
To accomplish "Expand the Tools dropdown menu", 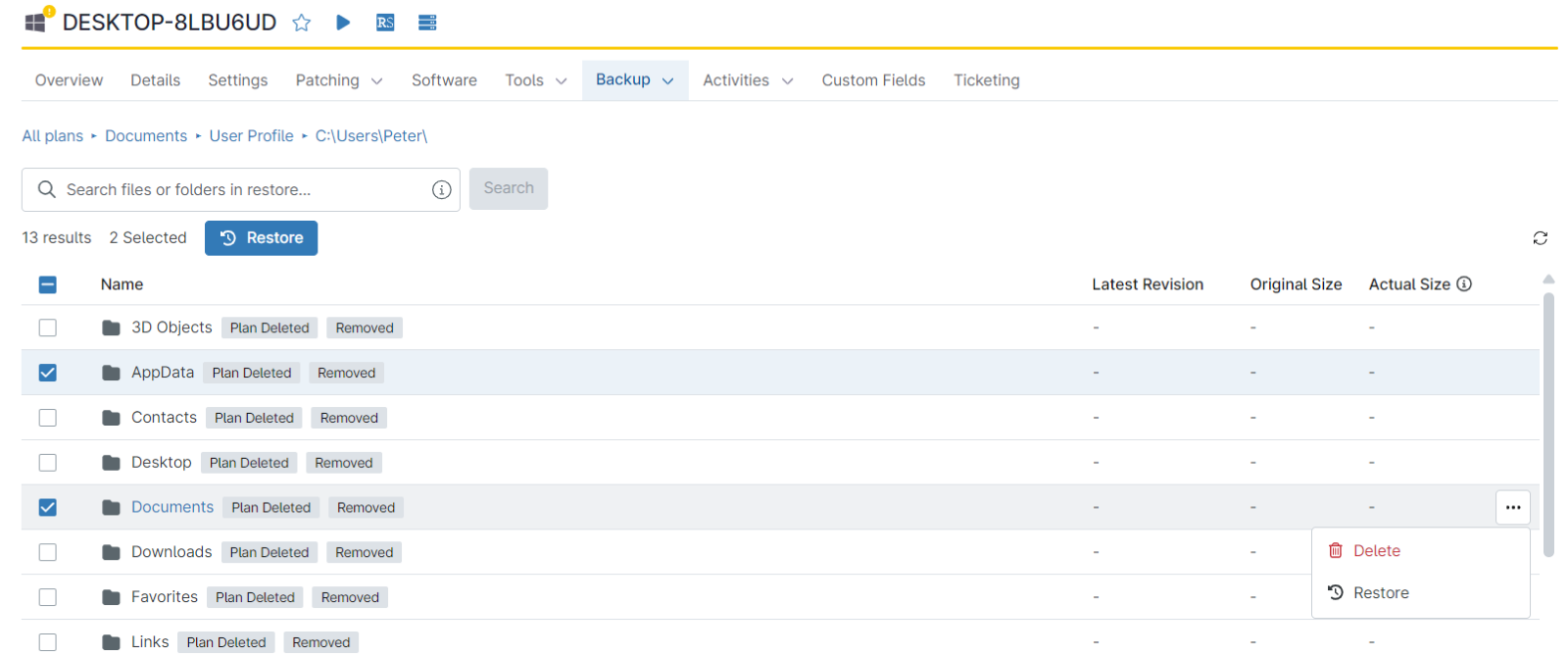I will click(x=536, y=80).
